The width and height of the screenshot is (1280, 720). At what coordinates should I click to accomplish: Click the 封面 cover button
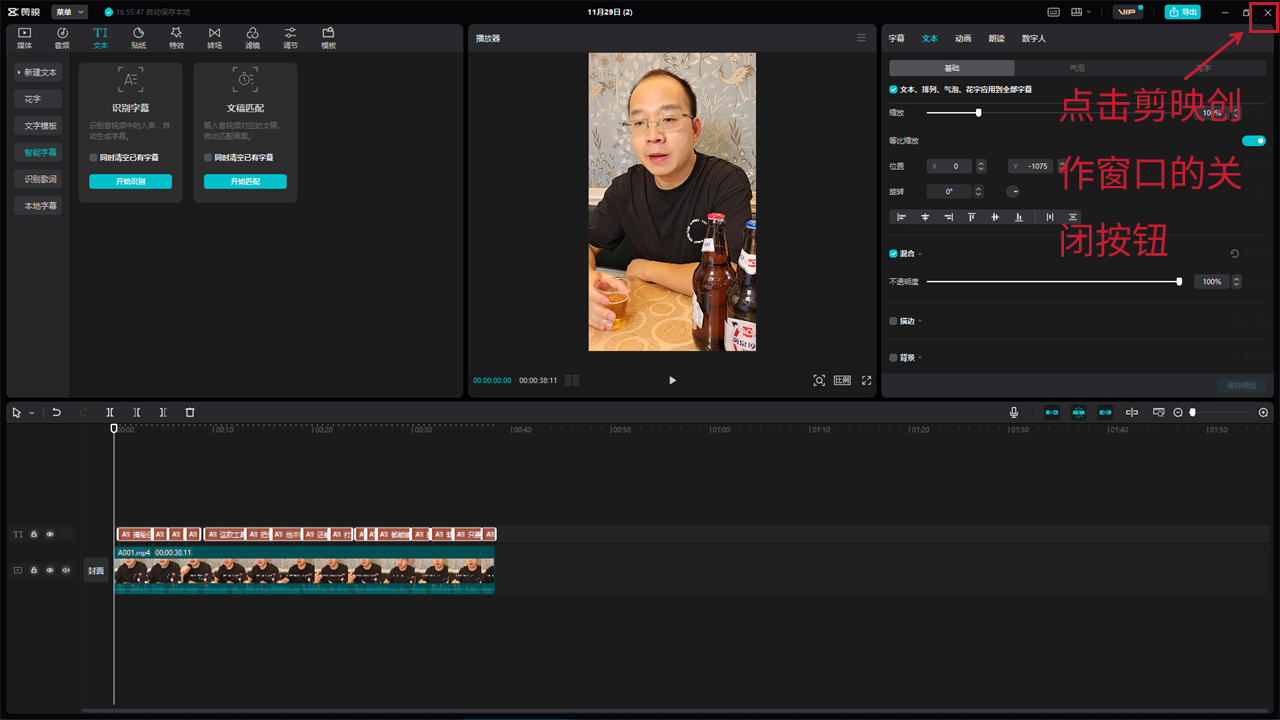click(96, 570)
